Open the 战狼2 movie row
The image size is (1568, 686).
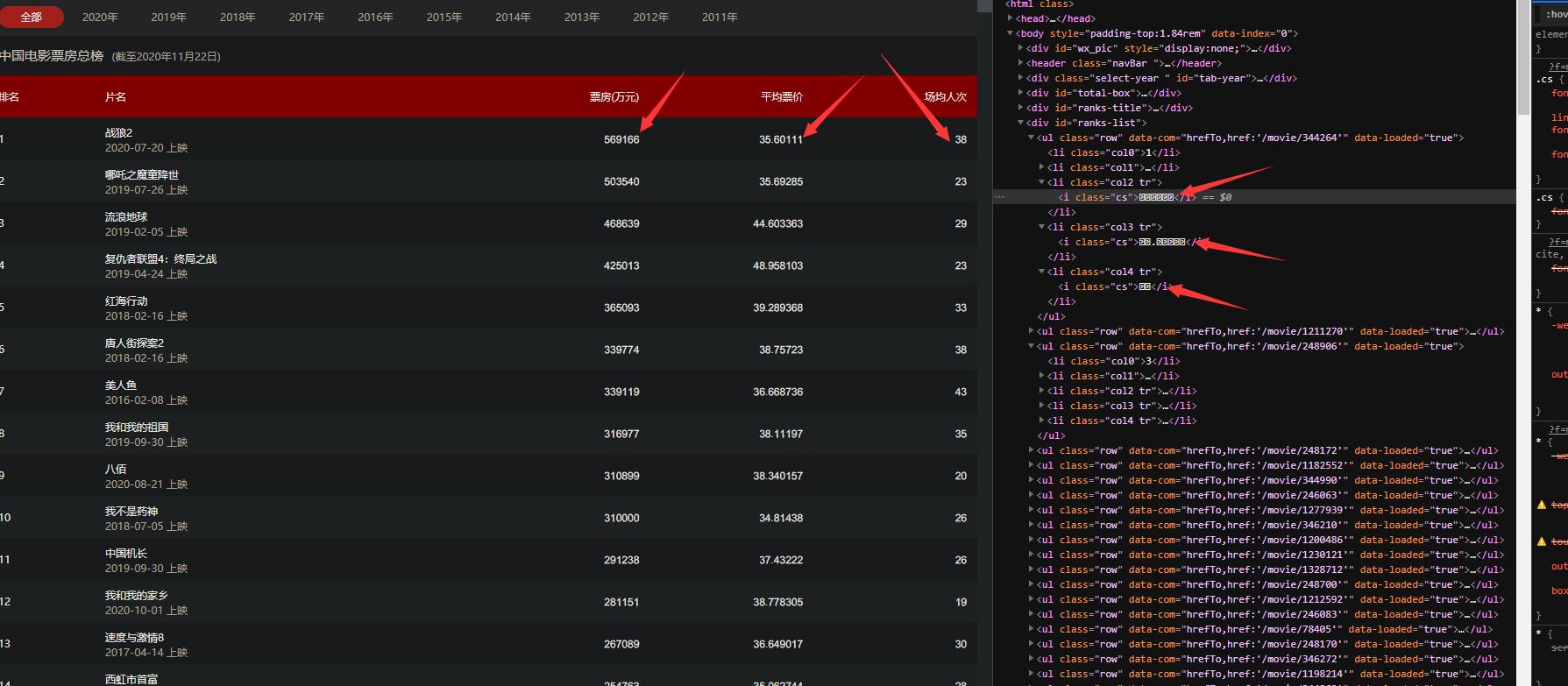(x=488, y=139)
